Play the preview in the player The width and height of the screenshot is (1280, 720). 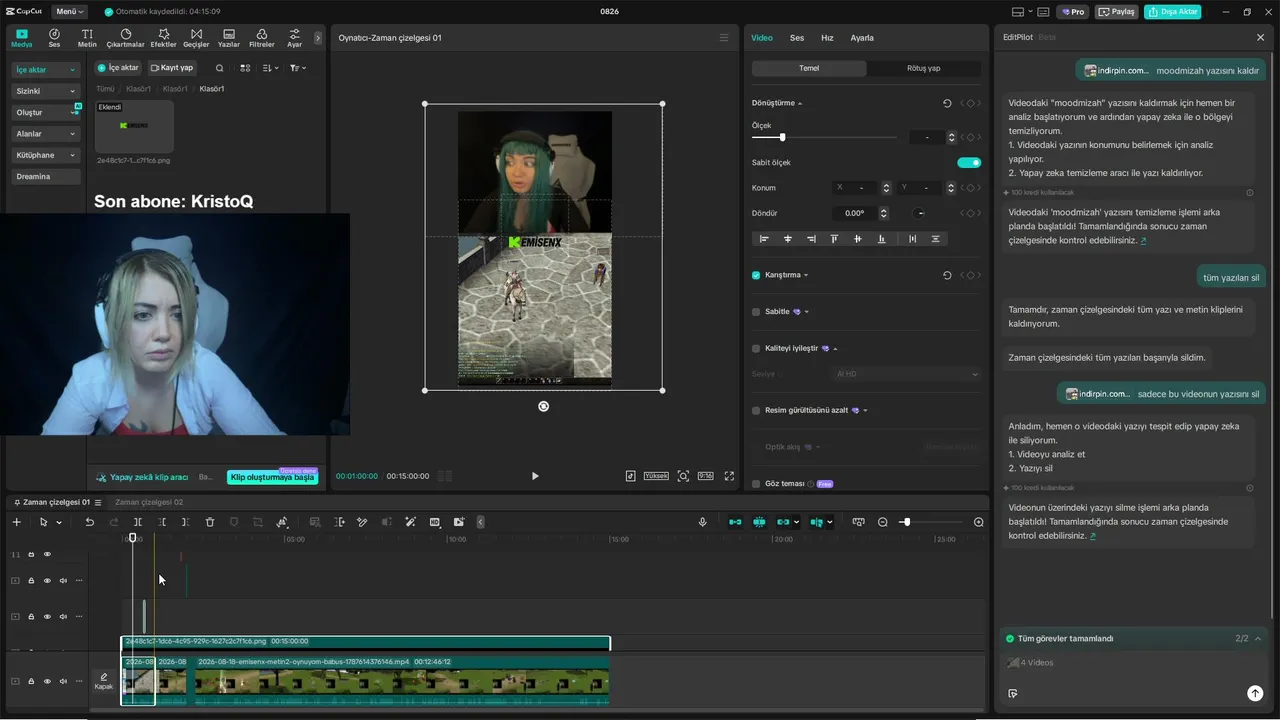535,476
